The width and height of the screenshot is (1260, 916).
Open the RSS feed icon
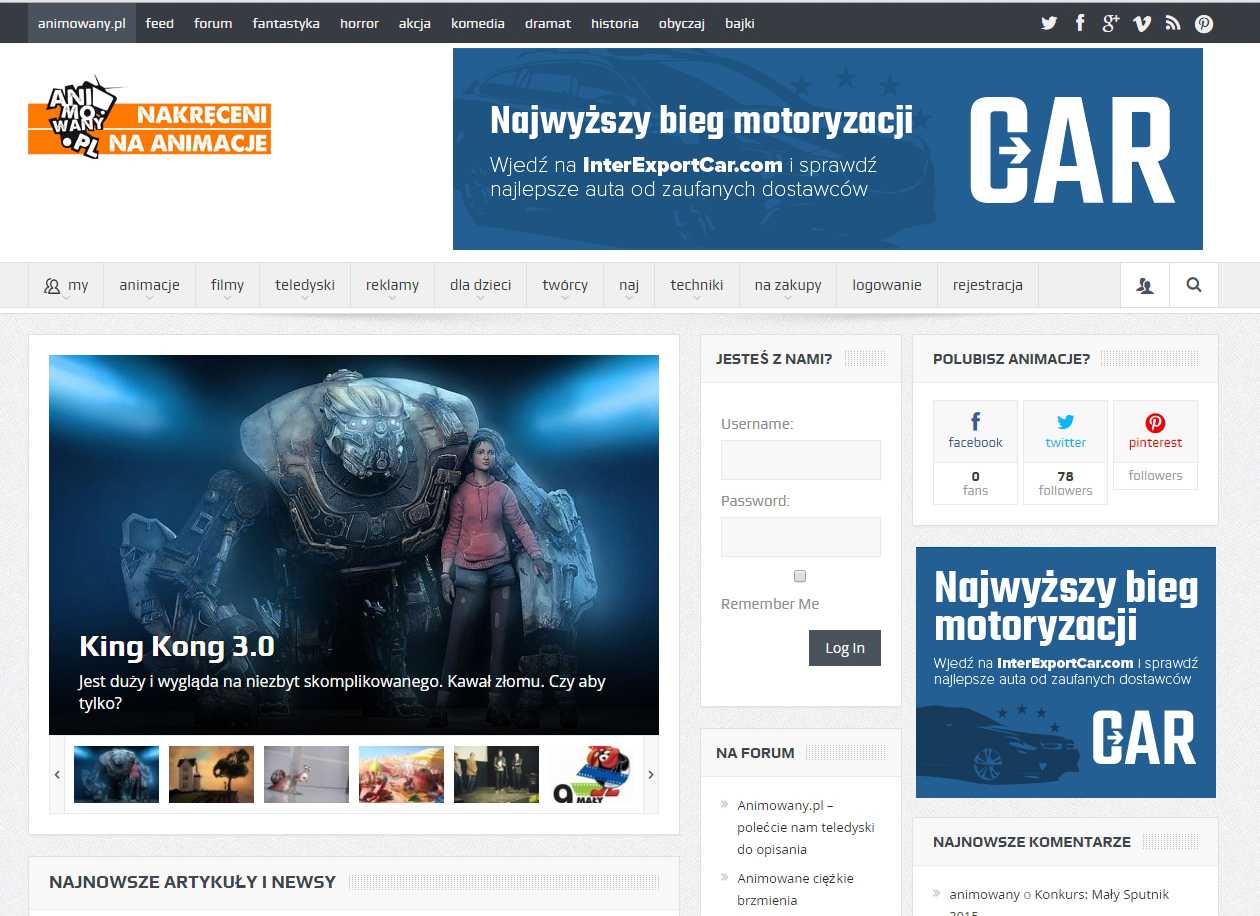[1173, 23]
